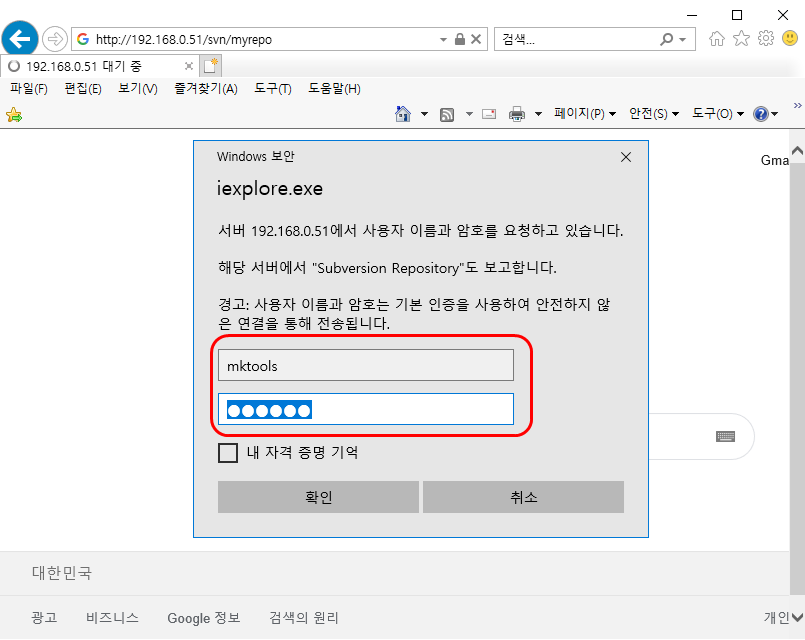
Task: Open the 파일(F) menu
Action: click(29, 89)
